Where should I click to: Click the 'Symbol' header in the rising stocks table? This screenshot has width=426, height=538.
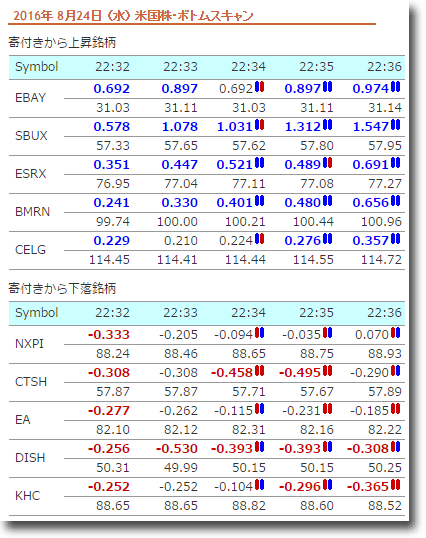[36, 67]
